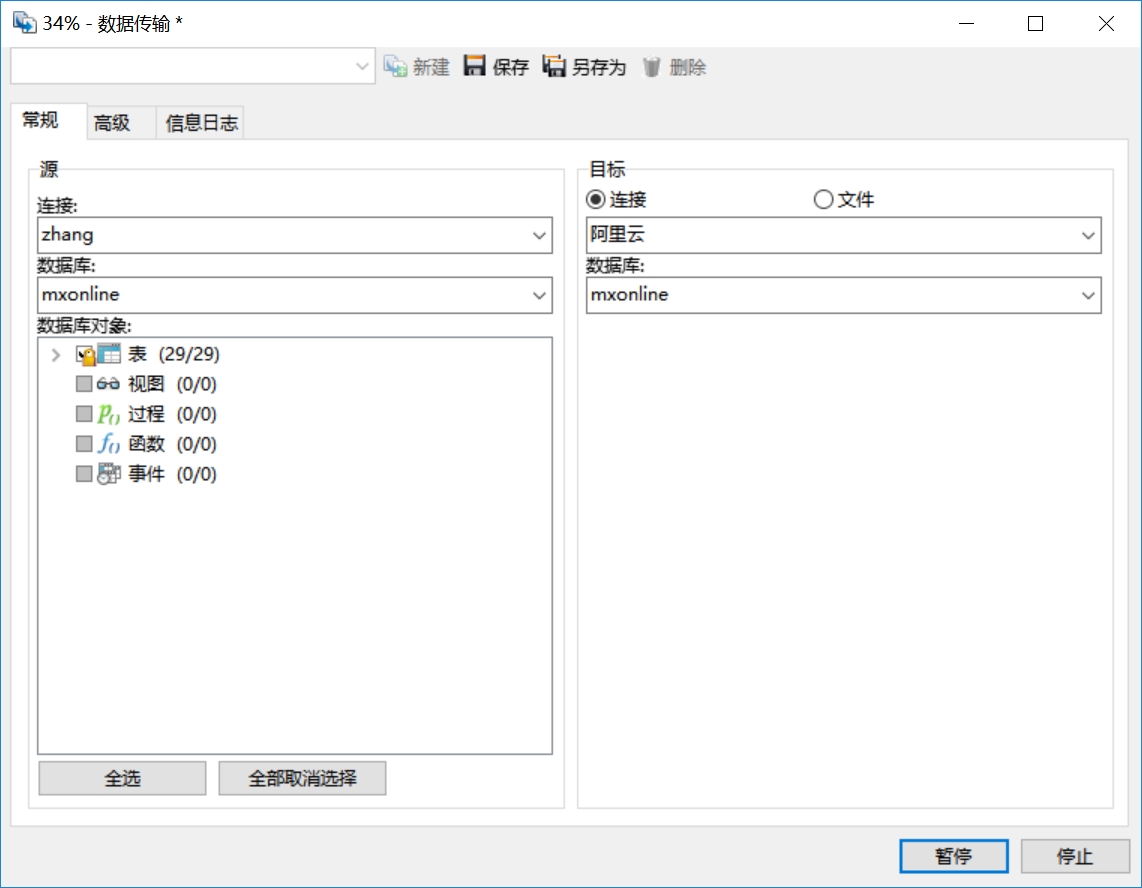Screen dimensions: 1142x888
Task: Toggle the tables (表) checkbox
Action: coord(84,355)
